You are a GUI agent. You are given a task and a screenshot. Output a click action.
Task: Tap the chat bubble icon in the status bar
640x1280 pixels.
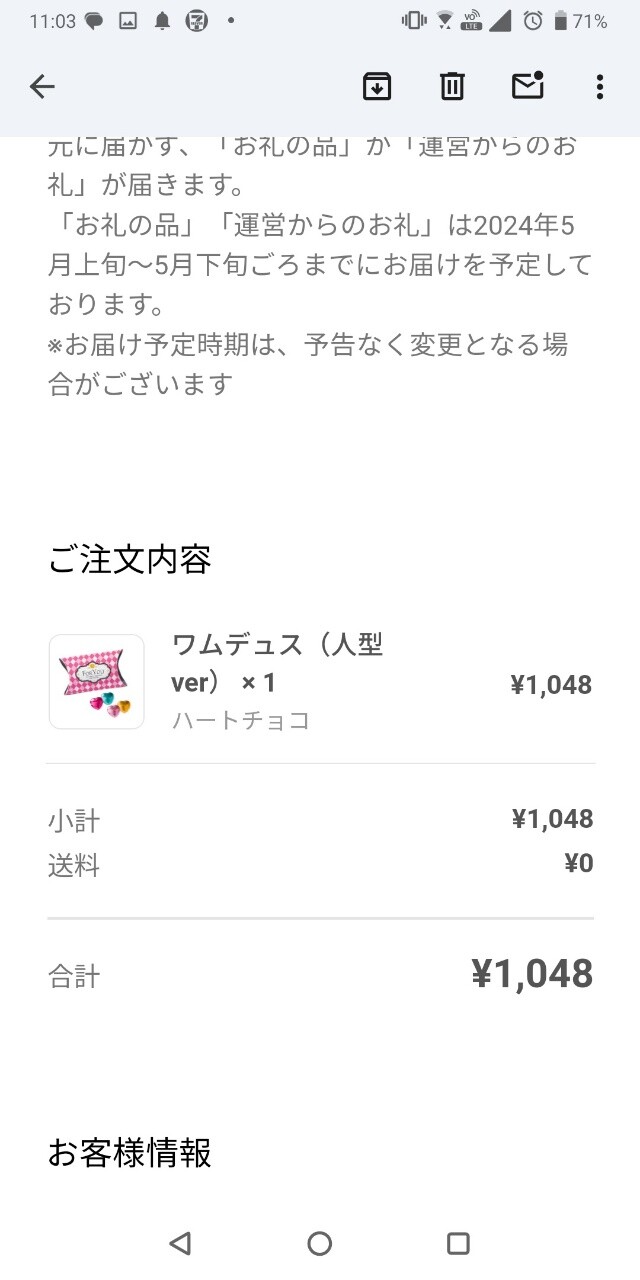tap(94, 21)
